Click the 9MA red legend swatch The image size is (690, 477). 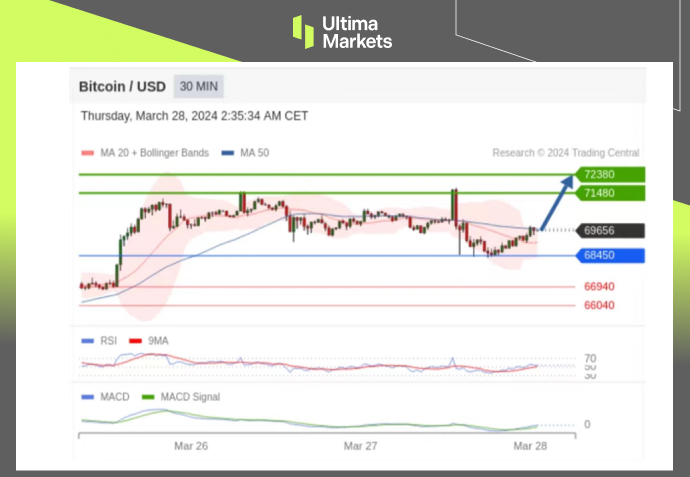pos(135,341)
